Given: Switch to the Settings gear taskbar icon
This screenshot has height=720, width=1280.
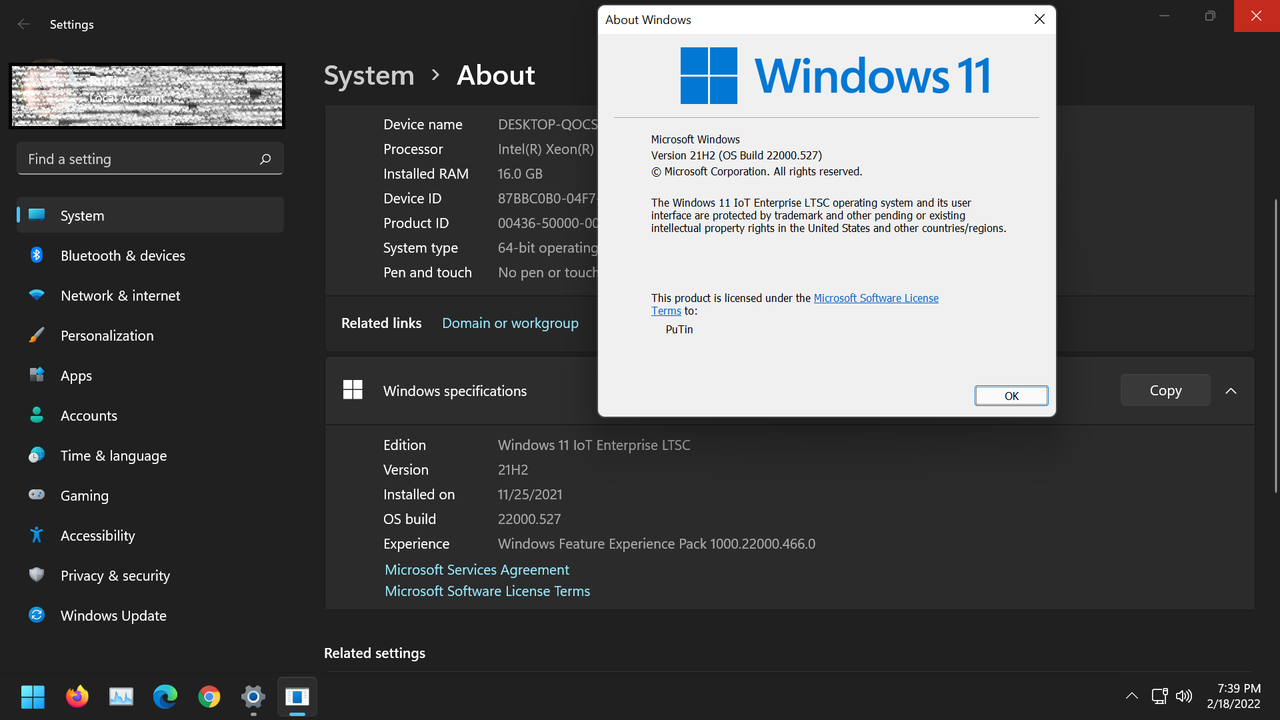Looking at the screenshot, I should point(253,696).
